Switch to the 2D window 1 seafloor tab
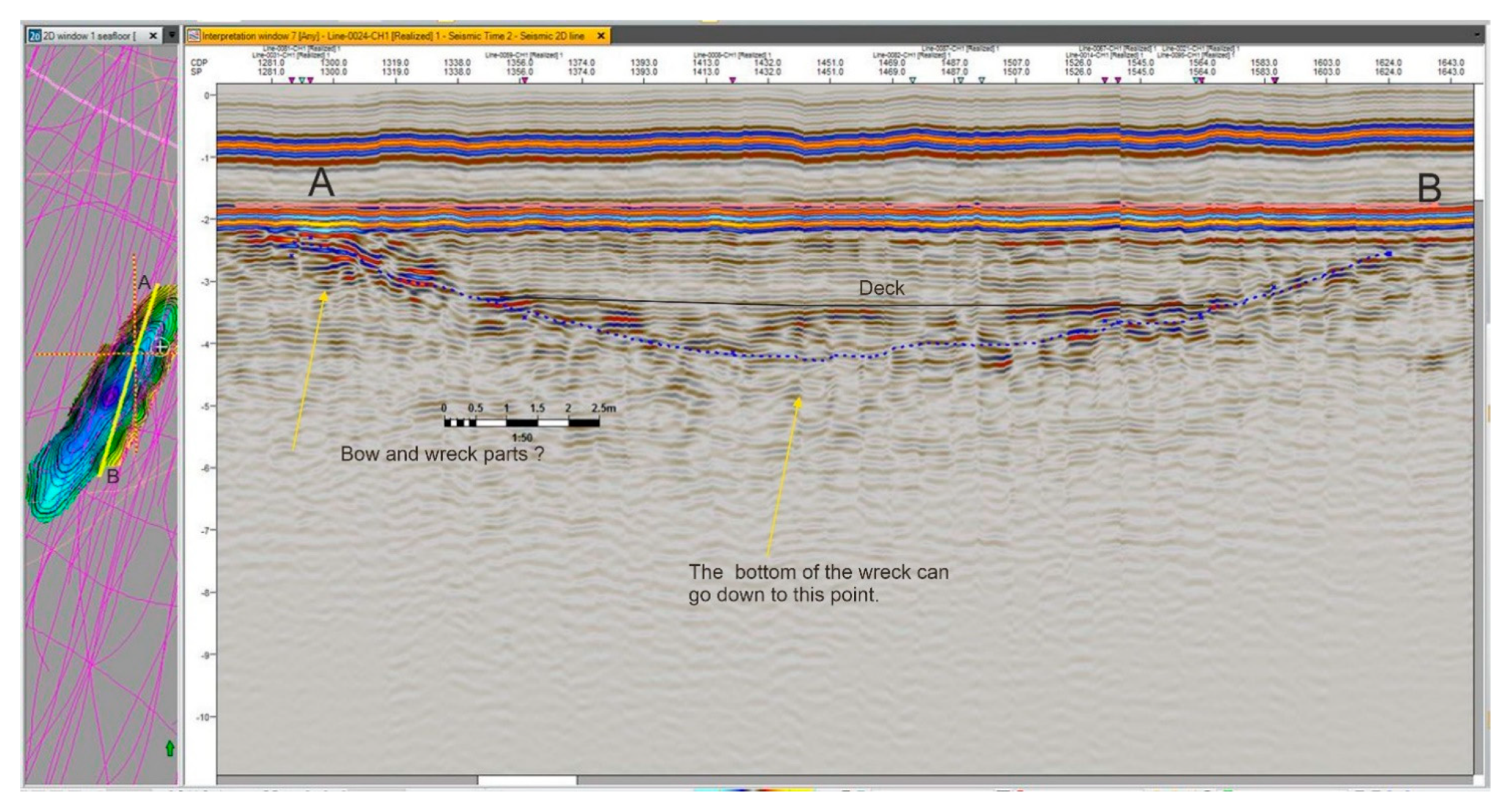 (x=89, y=36)
